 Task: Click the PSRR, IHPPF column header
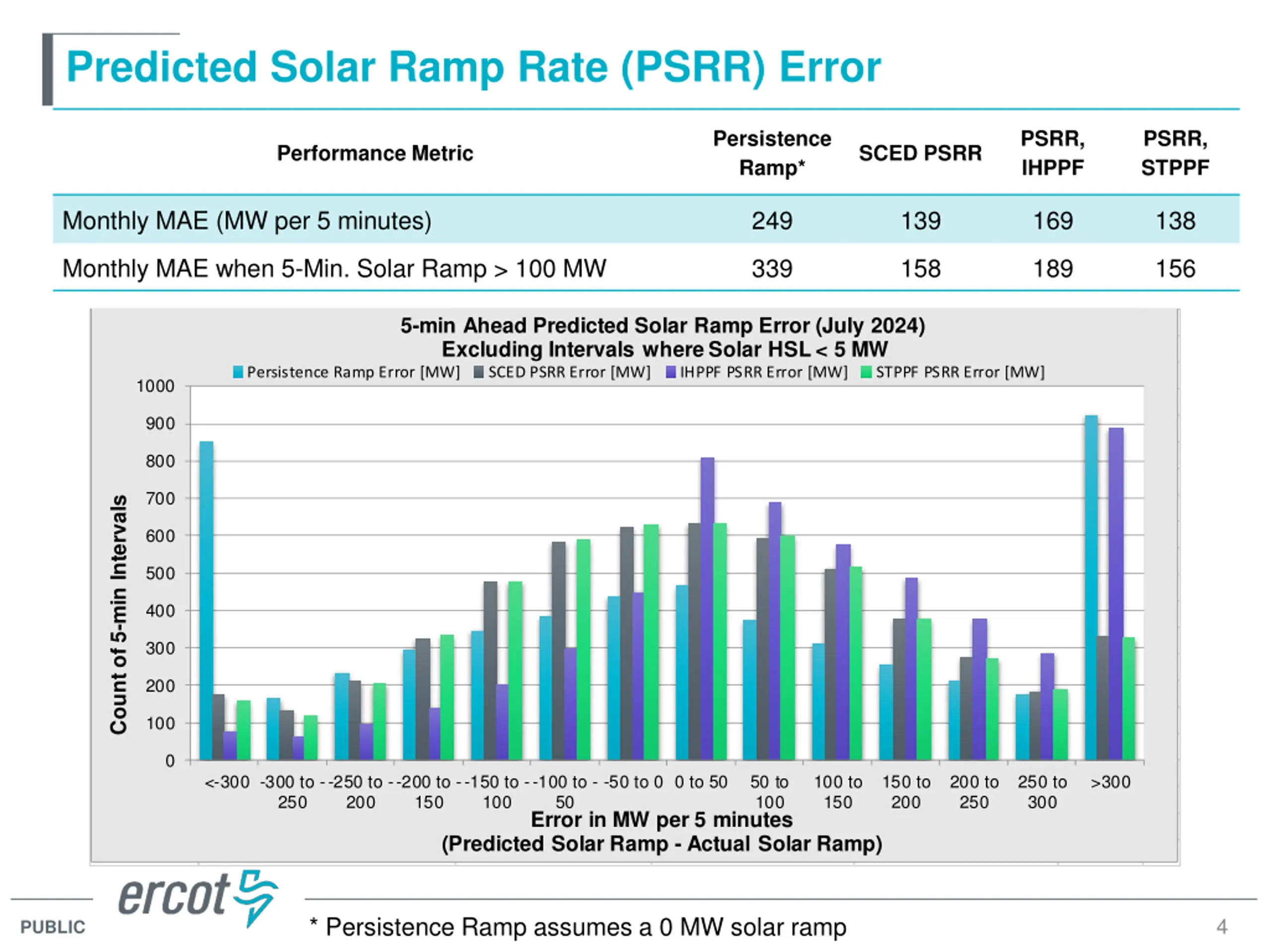[1052, 153]
